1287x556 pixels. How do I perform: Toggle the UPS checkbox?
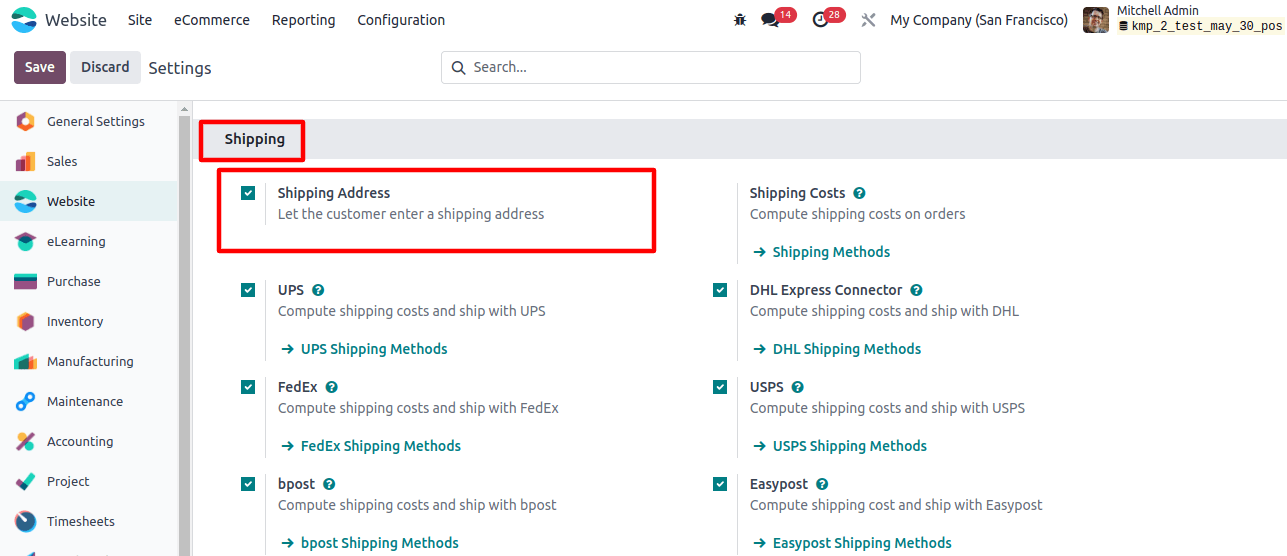248,290
